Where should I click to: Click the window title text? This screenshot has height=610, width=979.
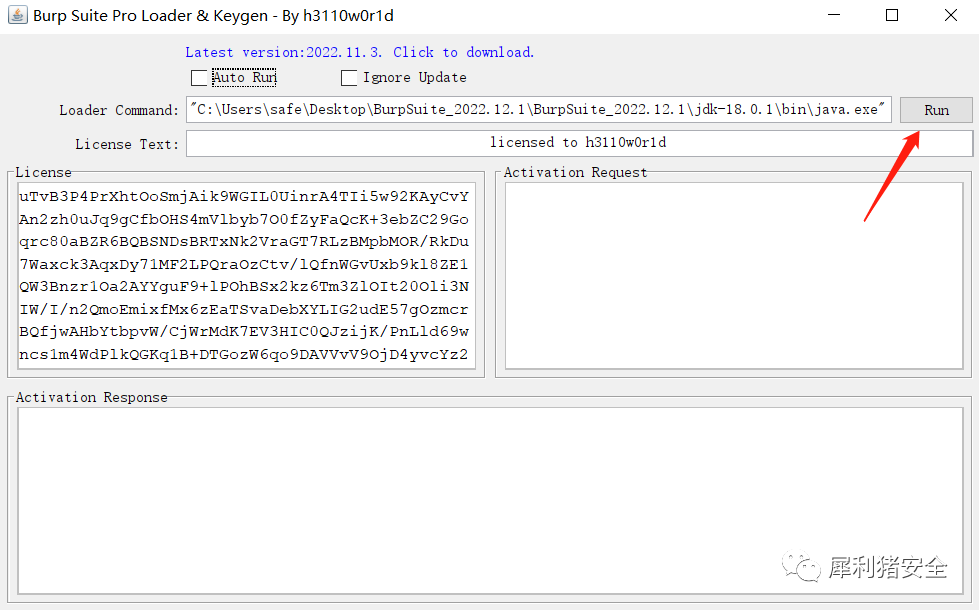tap(214, 16)
